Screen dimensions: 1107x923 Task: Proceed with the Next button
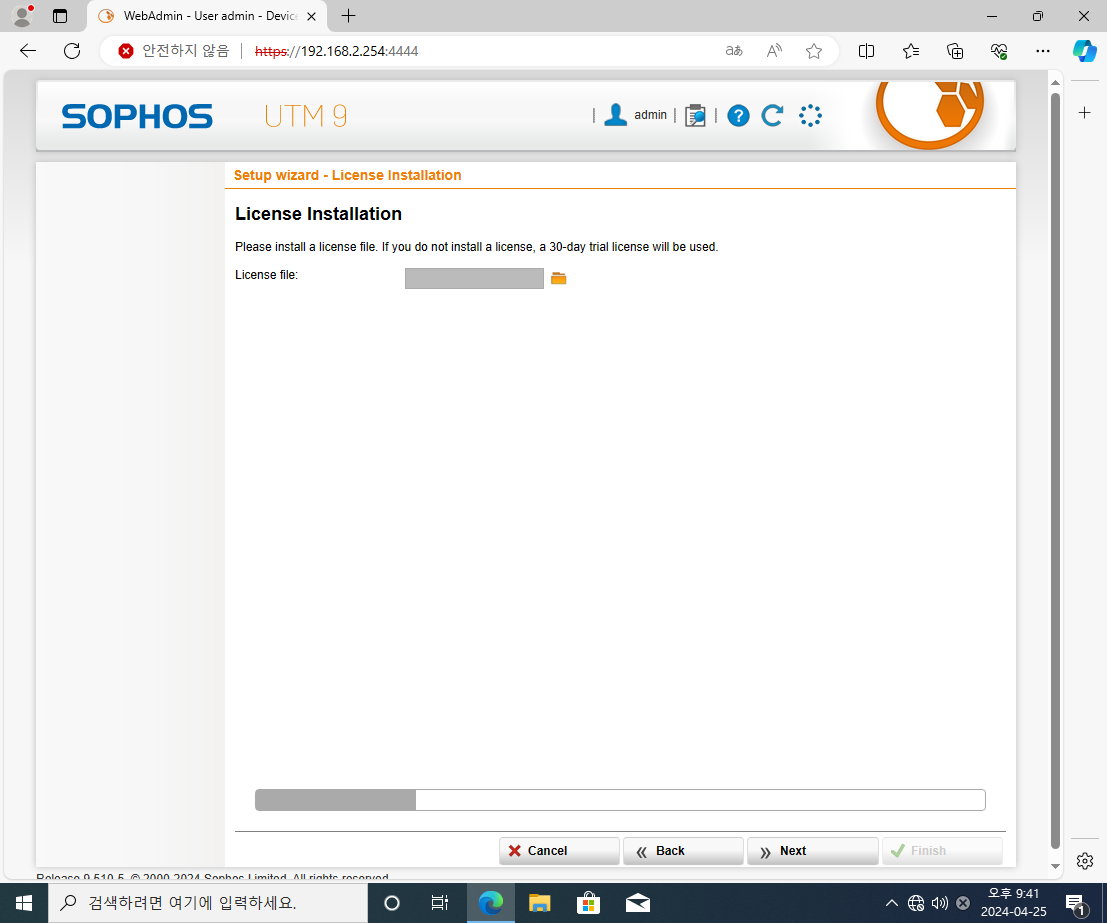pos(813,851)
